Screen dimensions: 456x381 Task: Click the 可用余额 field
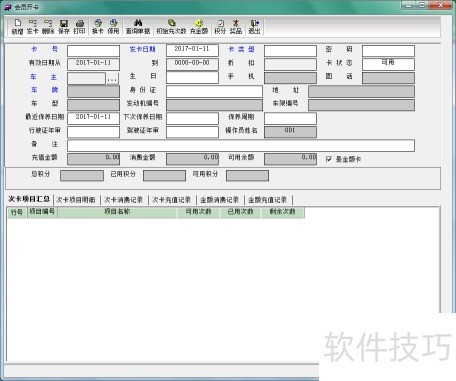pyautogui.click(x=290, y=159)
